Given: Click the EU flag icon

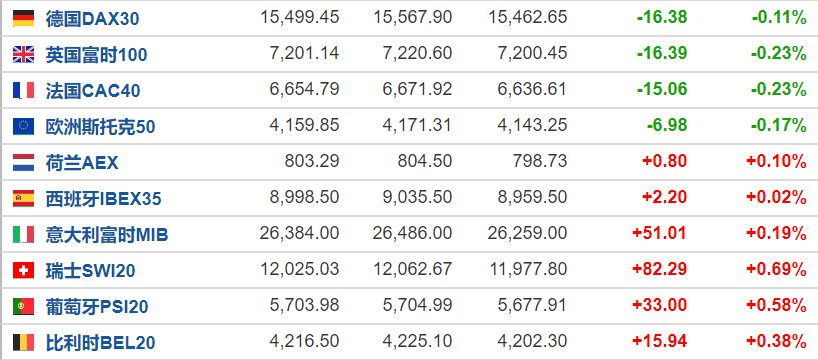Looking at the screenshot, I should [23, 126].
